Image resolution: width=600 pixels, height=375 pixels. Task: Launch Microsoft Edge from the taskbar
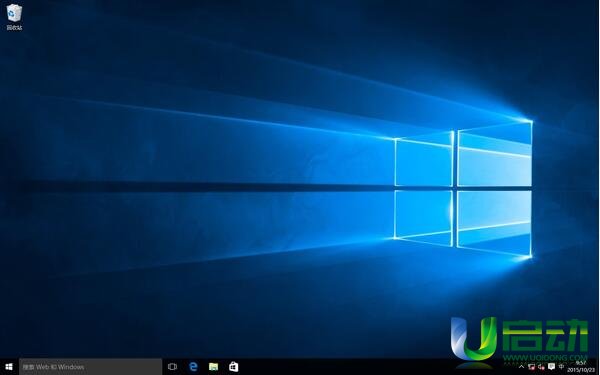click(x=193, y=367)
